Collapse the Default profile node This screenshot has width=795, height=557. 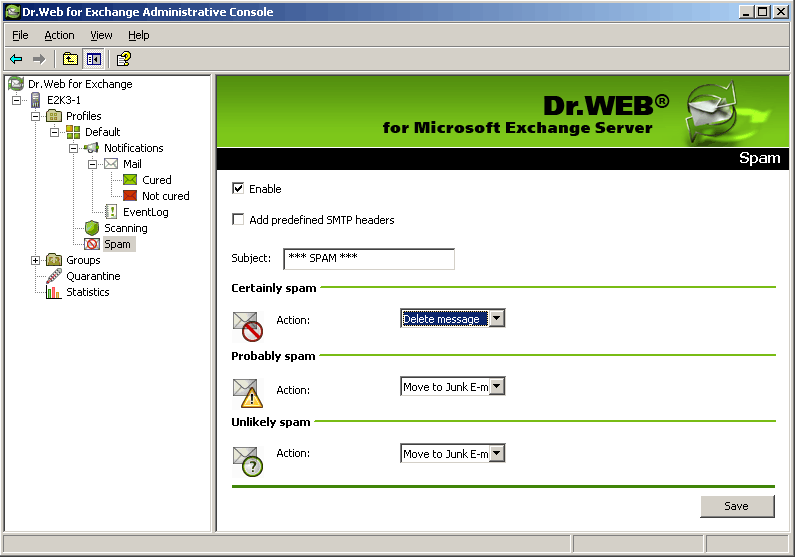click(x=54, y=132)
